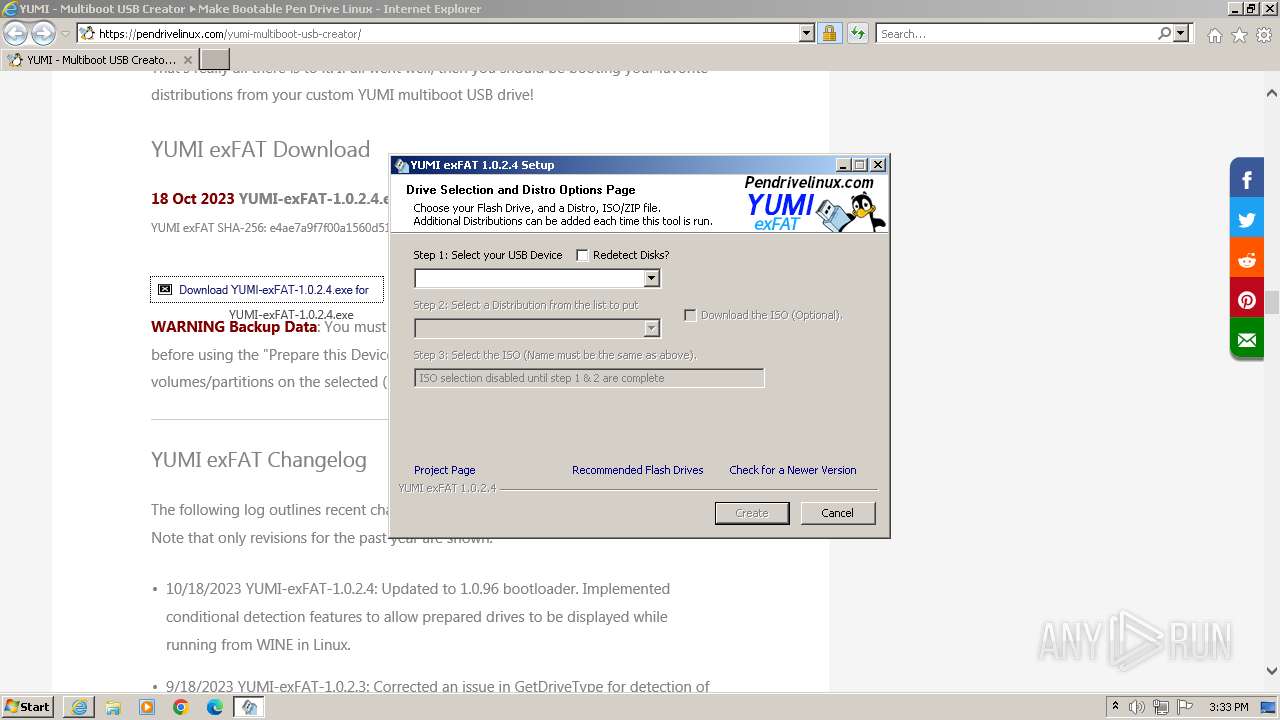Open Recommended Flash Drives link
Image resolution: width=1280 pixels, height=720 pixels.
(x=637, y=470)
